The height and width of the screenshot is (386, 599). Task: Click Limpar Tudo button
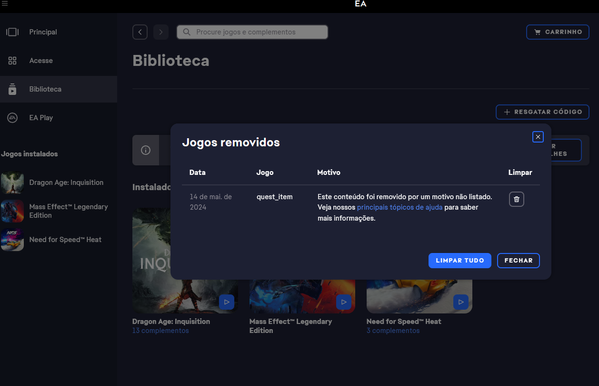coord(460,260)
